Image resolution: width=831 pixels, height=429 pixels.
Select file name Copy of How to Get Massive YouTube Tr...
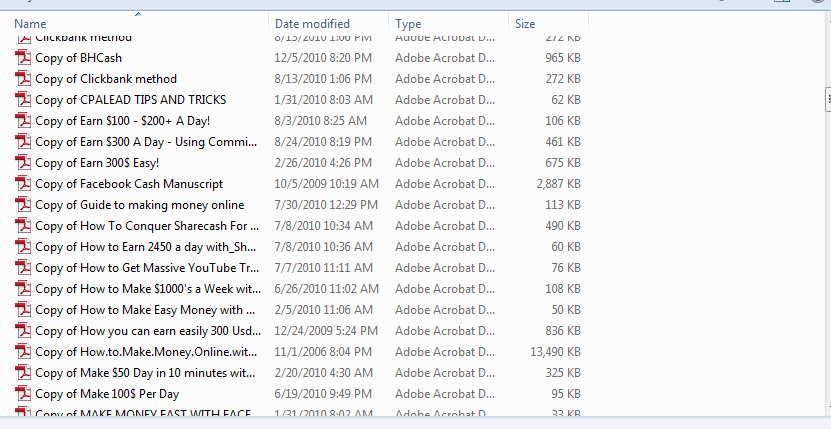point(147,267)
